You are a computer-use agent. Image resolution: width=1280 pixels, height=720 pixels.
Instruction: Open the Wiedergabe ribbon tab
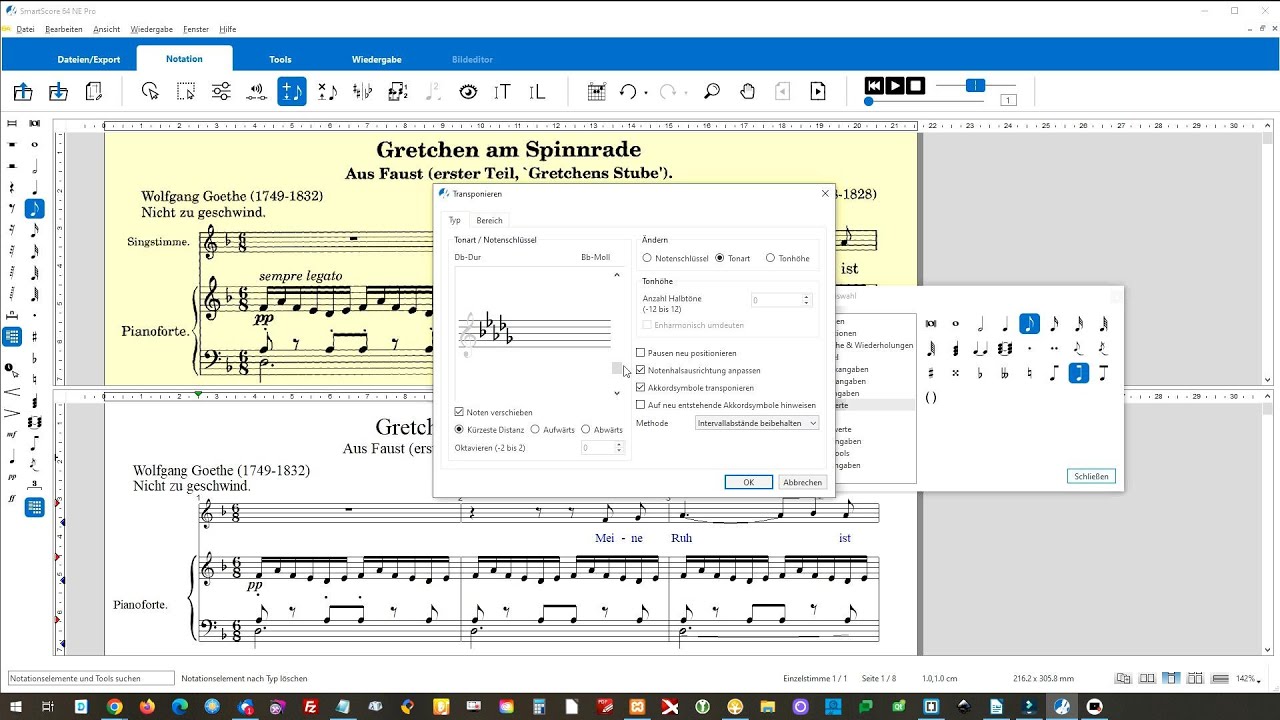click(376, 59)
